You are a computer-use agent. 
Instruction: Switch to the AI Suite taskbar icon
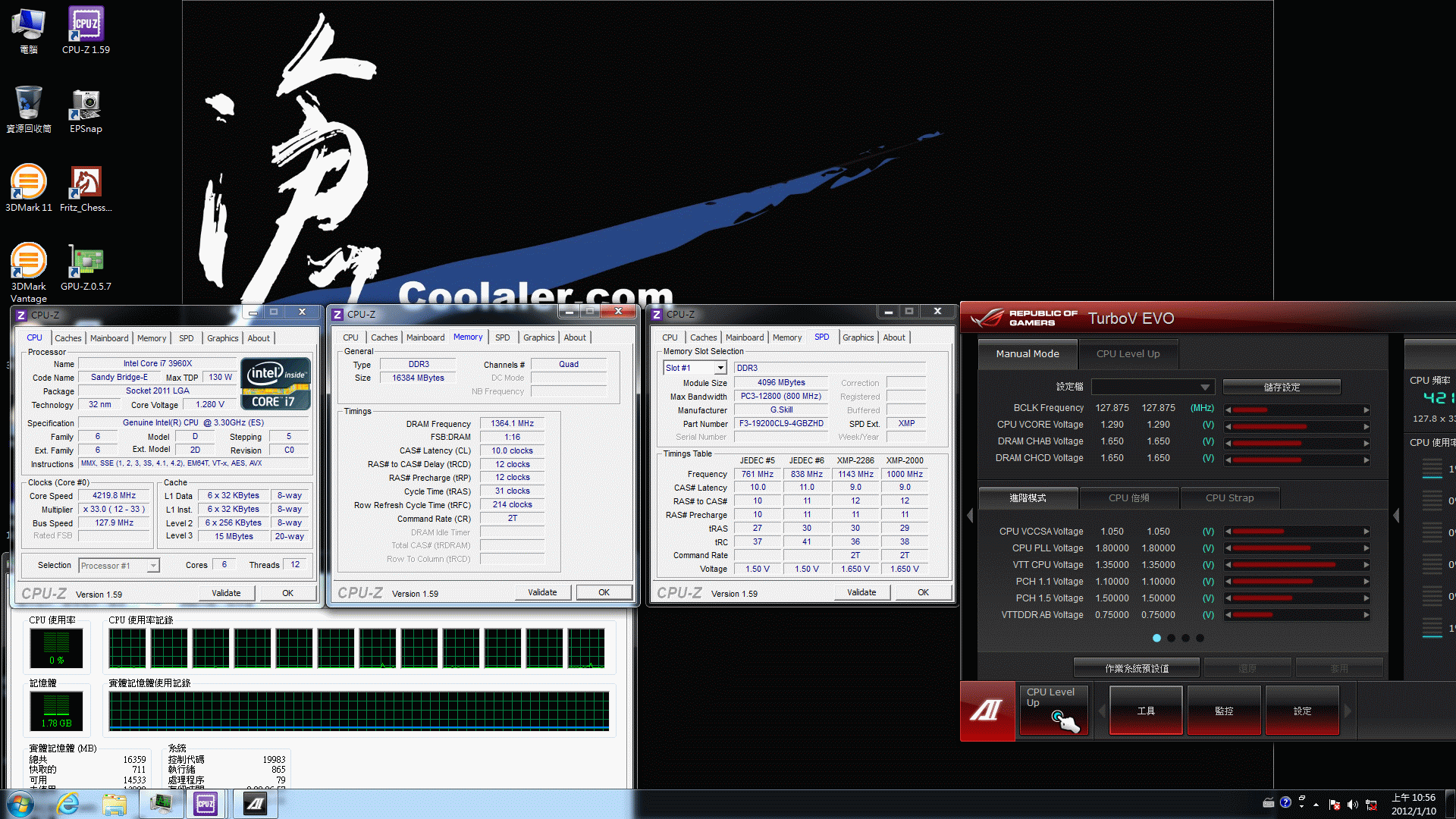point(255,804)
